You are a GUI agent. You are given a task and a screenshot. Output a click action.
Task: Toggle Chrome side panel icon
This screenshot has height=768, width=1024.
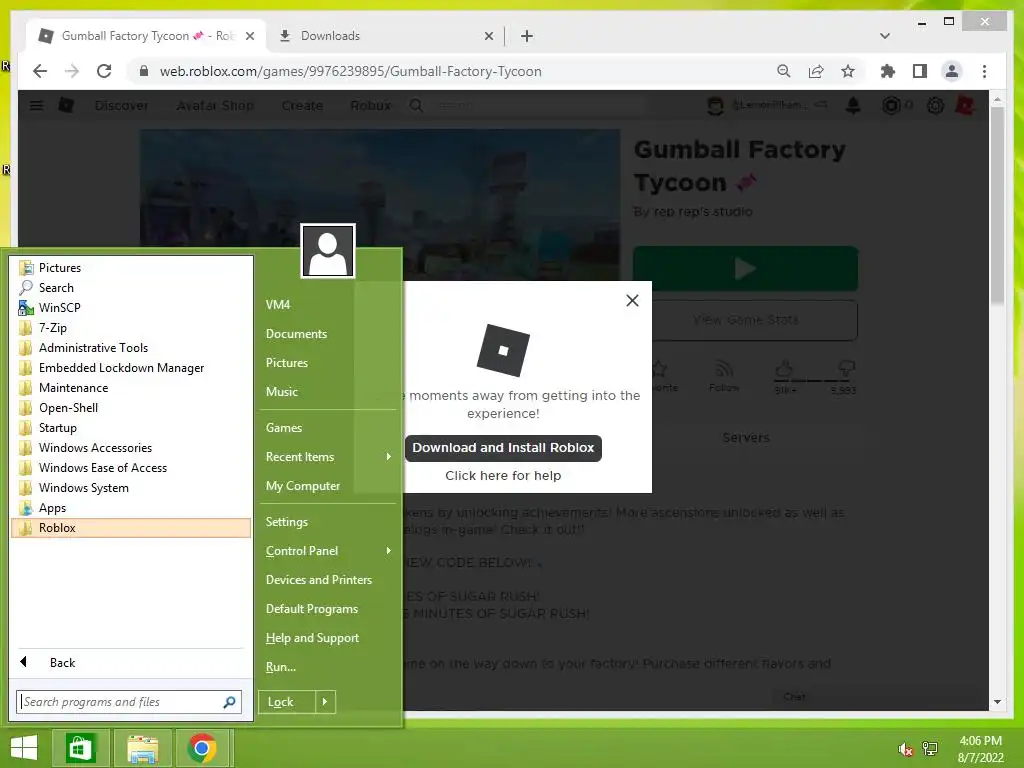tap(920, 71)
